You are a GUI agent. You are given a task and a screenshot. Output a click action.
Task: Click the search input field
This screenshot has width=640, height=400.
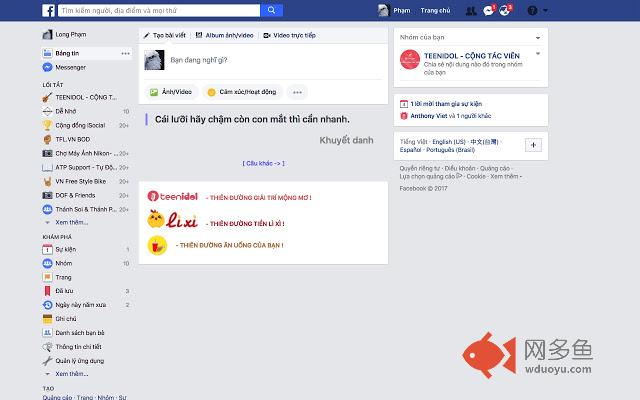(x=159, y=10)
